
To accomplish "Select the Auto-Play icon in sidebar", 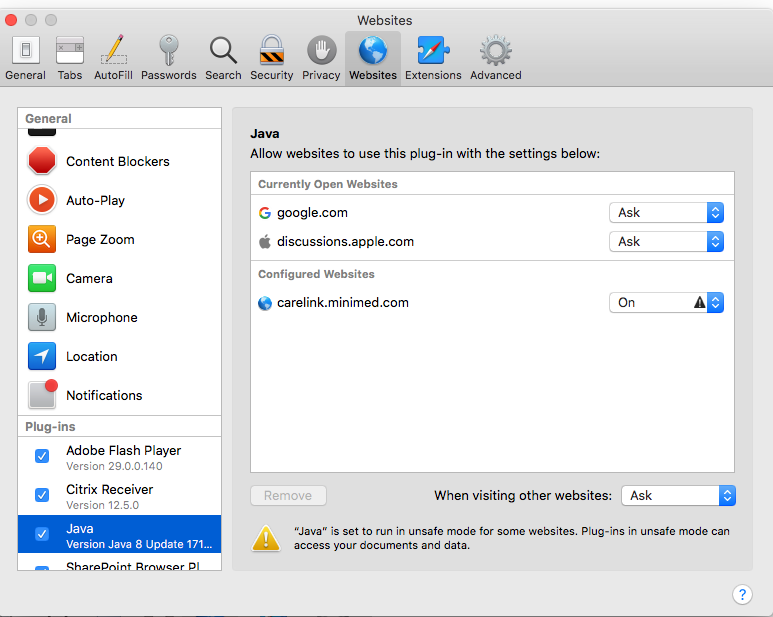I will (x=42, y=200).
